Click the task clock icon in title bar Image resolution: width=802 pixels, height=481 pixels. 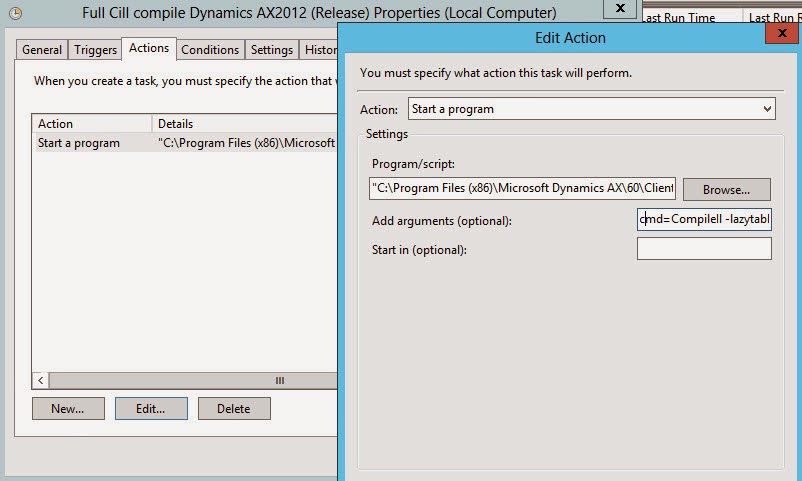pyautogui.click(x=16, y=13)
